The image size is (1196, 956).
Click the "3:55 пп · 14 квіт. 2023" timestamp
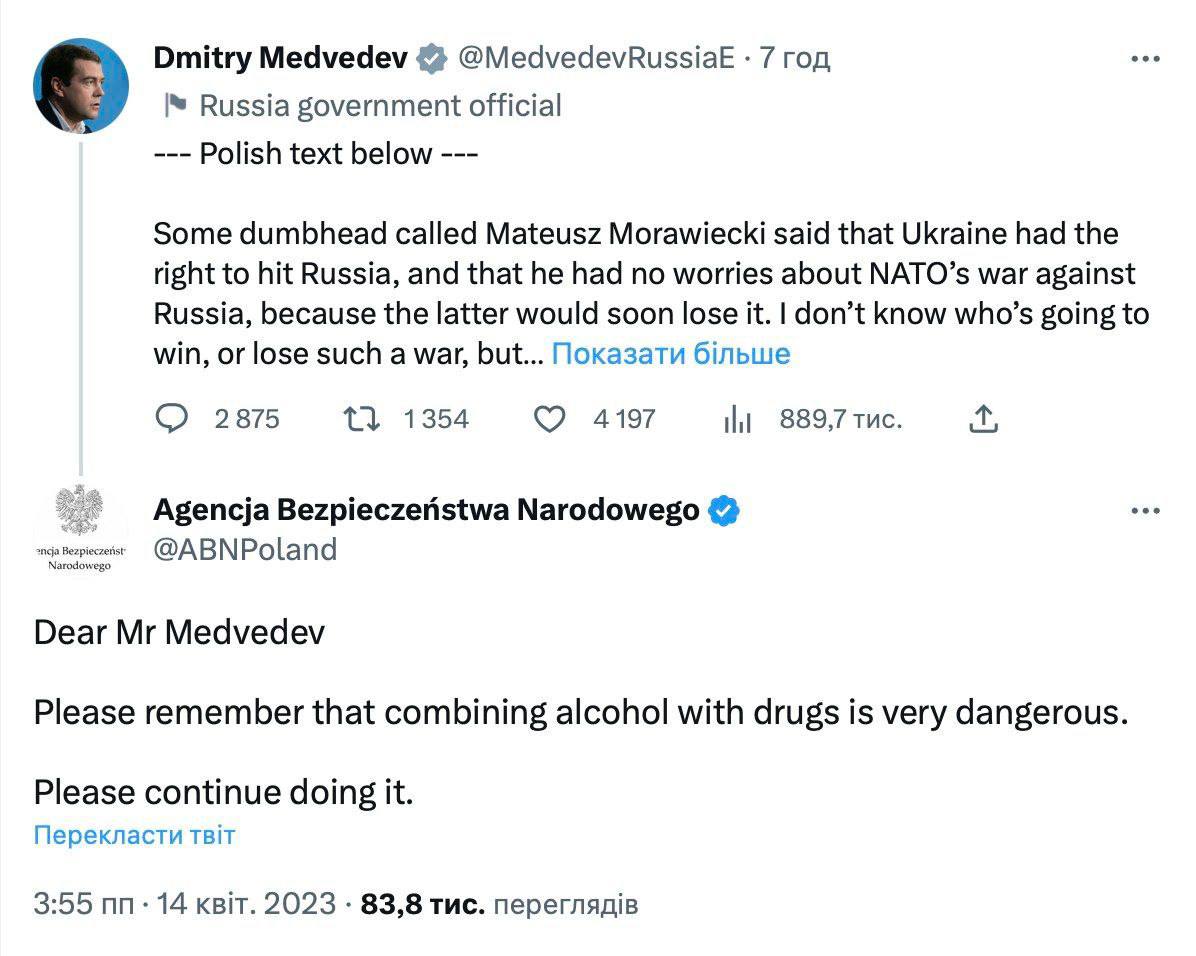[x=185, y=905]
